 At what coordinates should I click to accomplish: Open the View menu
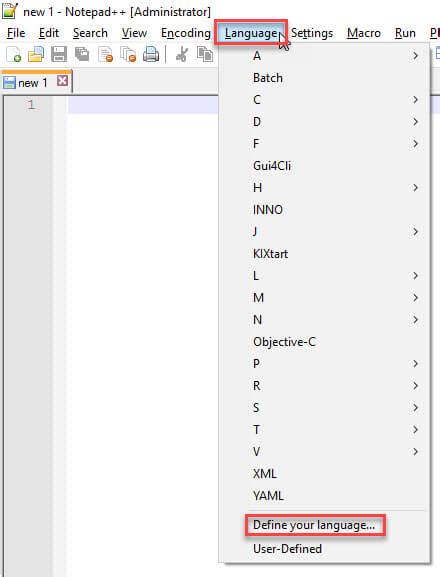point(134,33)
